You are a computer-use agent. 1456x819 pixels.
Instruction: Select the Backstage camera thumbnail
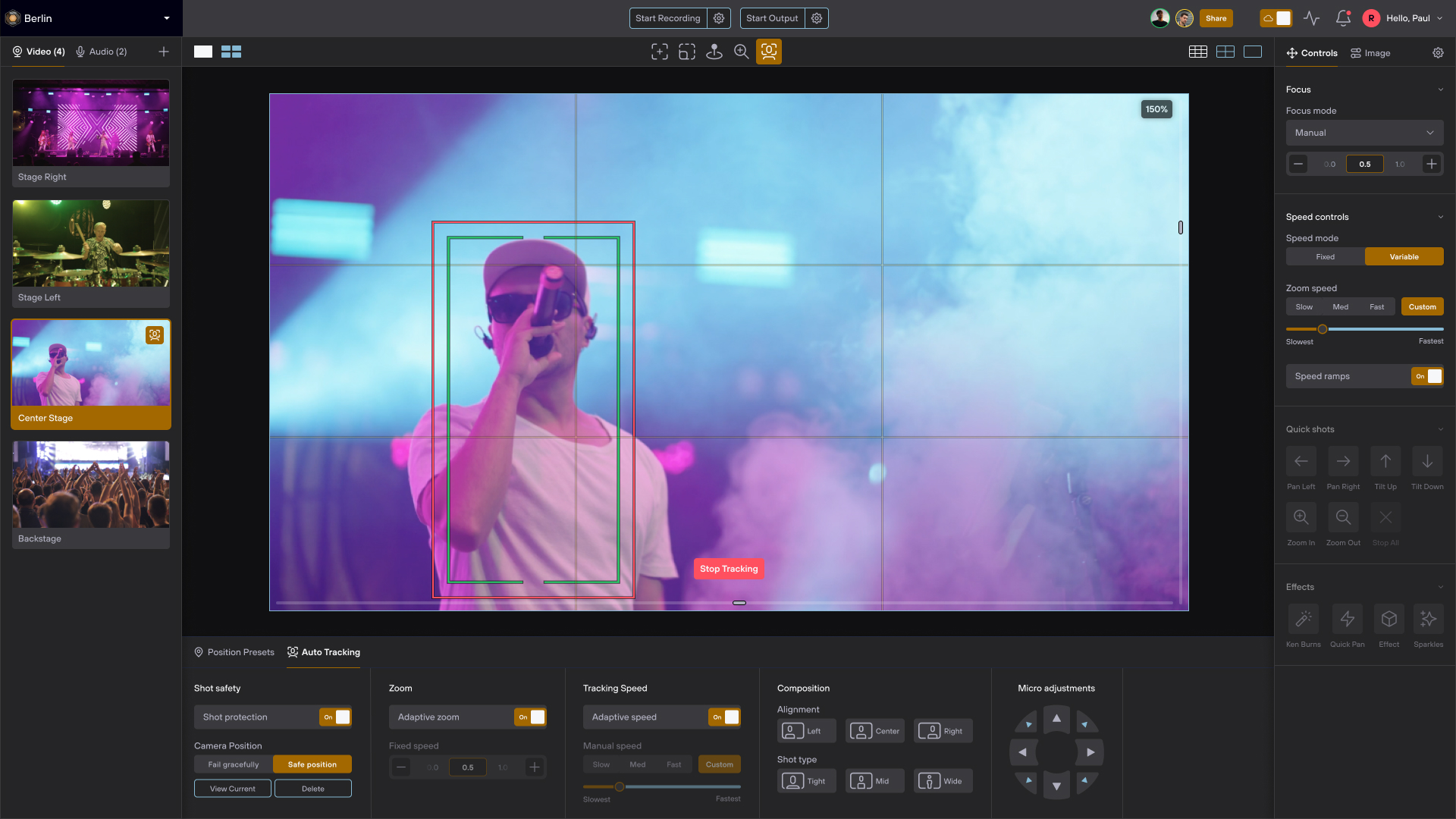(90, 494)
